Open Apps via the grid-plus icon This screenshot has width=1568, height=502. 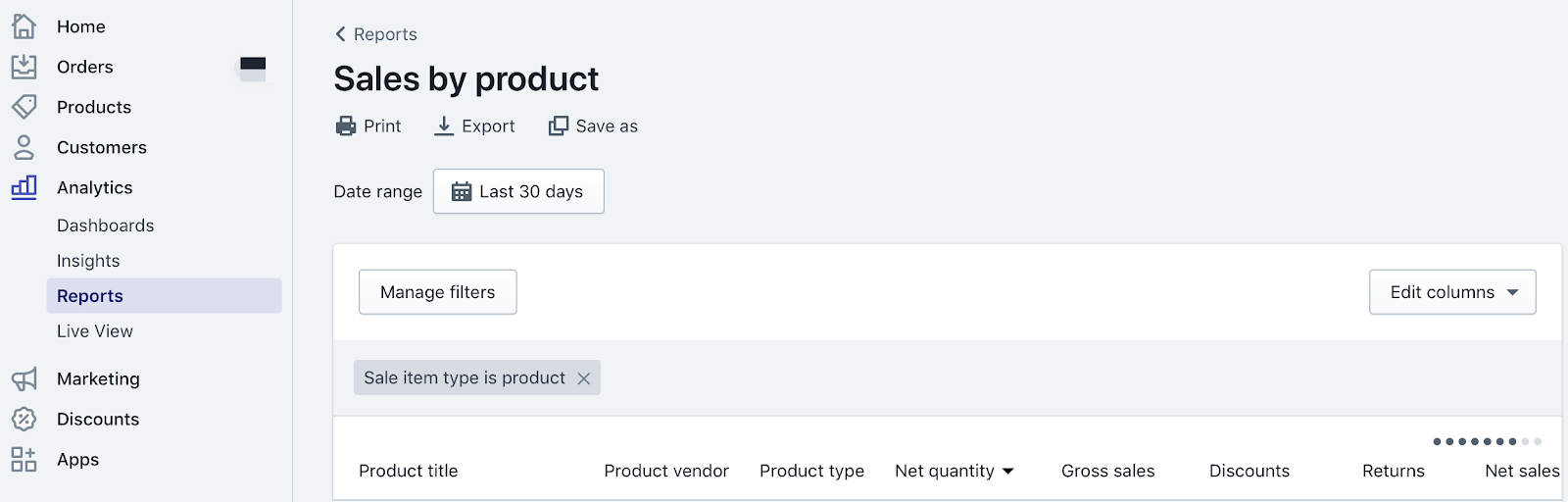24,459
